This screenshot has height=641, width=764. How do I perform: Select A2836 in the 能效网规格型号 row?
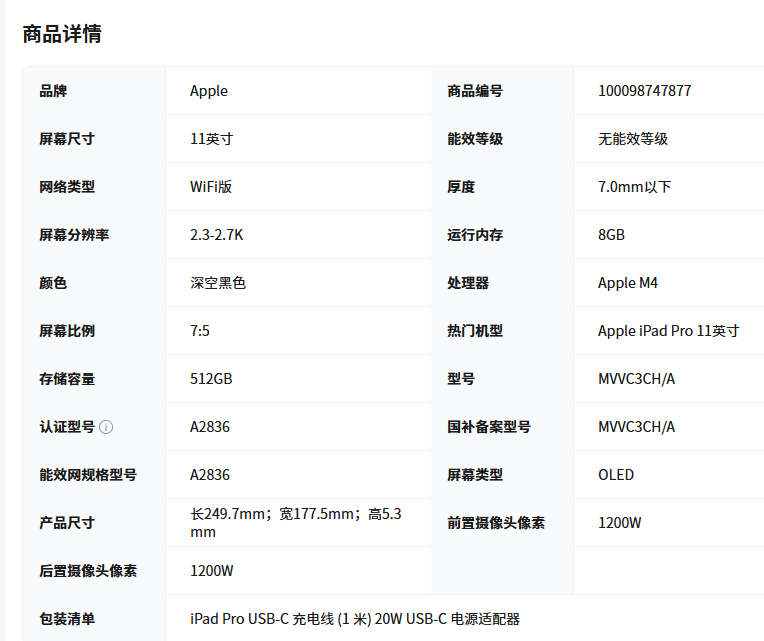point(210,475)
